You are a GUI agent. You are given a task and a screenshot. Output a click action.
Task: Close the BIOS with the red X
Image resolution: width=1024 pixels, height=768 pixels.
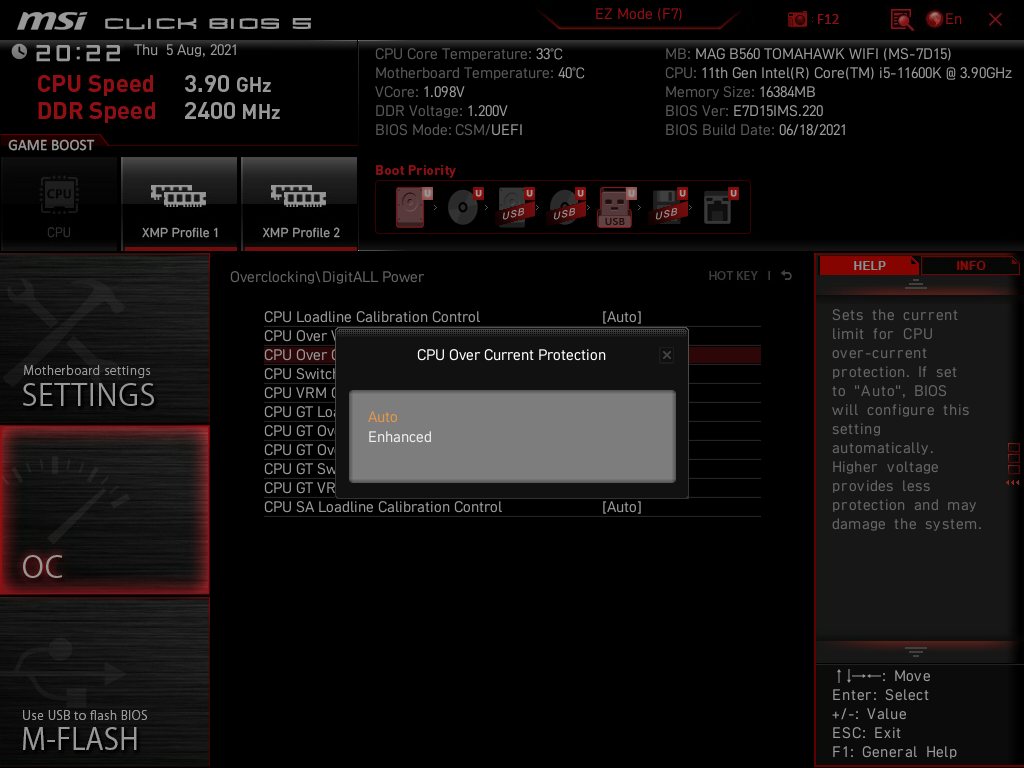(x=995, y=20)
